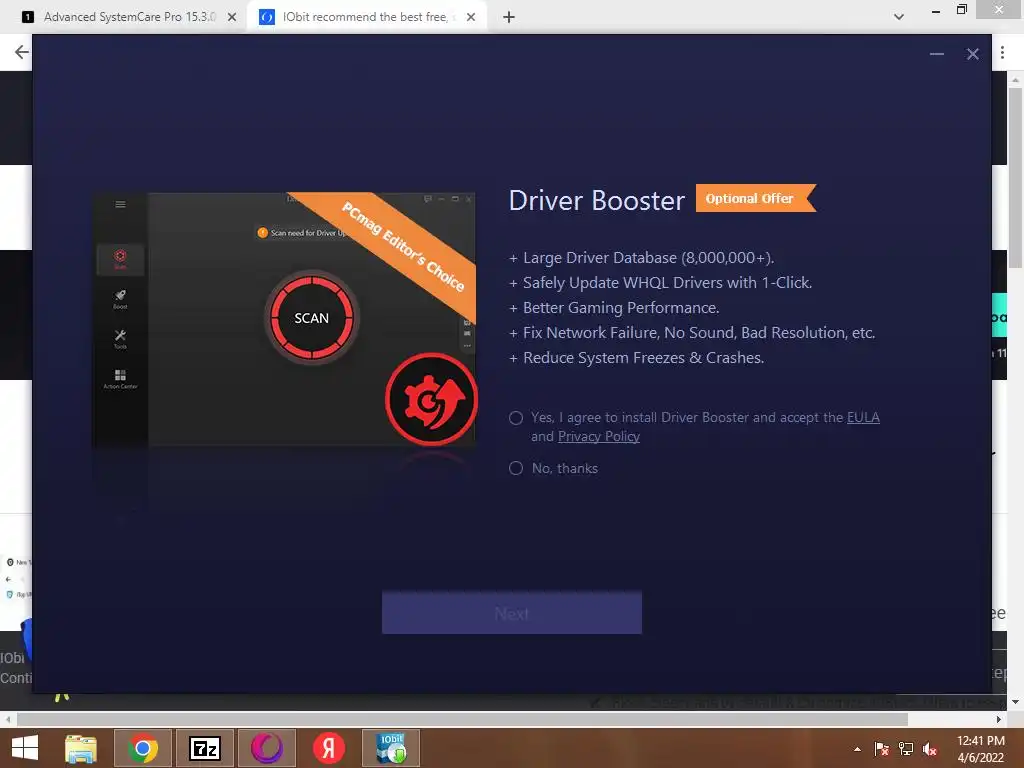
Task: Open 7-Zip from taskbar
Action: pyautogui.click(x=204, y=748)
